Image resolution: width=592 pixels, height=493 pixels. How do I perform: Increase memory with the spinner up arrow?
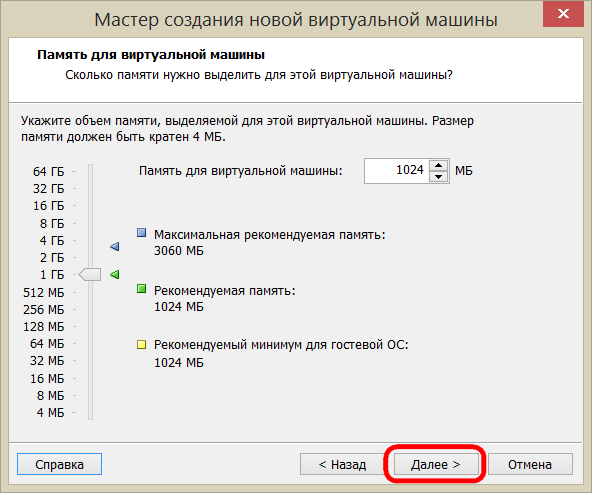[438, 165]
